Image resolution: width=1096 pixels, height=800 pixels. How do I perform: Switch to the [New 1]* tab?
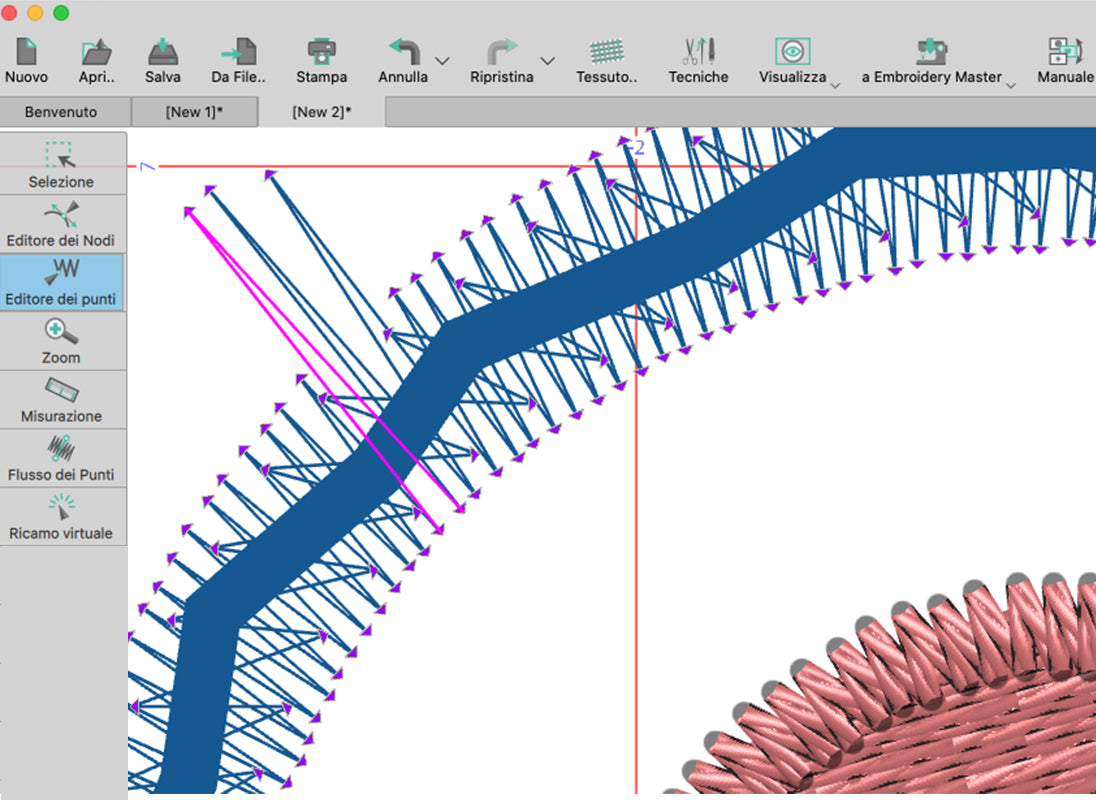pos(194,112)
